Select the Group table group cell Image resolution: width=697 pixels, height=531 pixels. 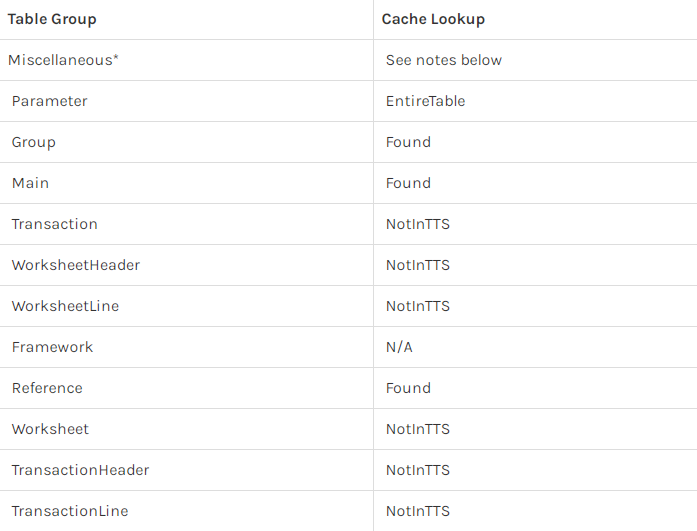coord(34,142)
